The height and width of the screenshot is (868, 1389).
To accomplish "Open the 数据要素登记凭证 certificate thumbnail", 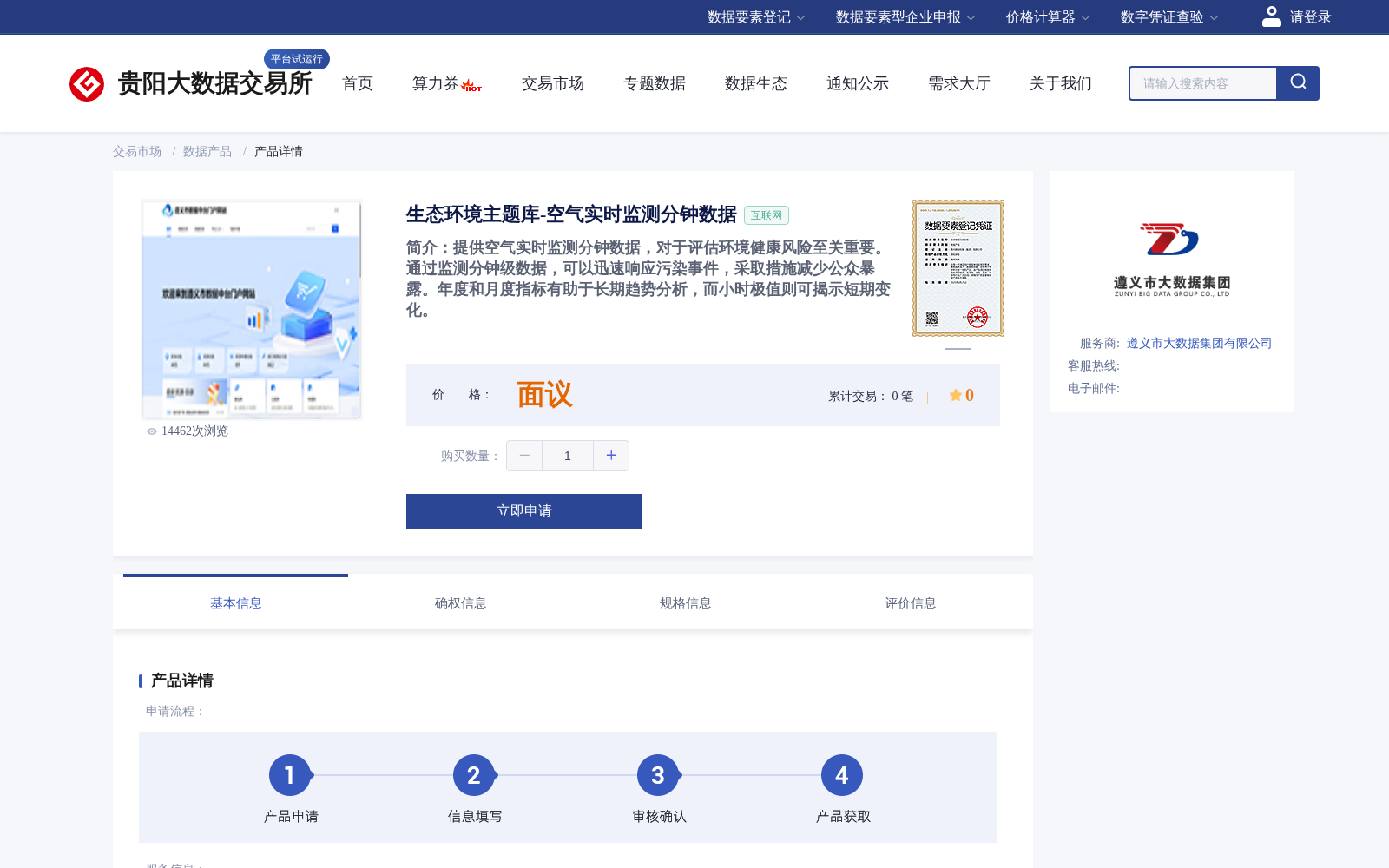I will [958, 268].
